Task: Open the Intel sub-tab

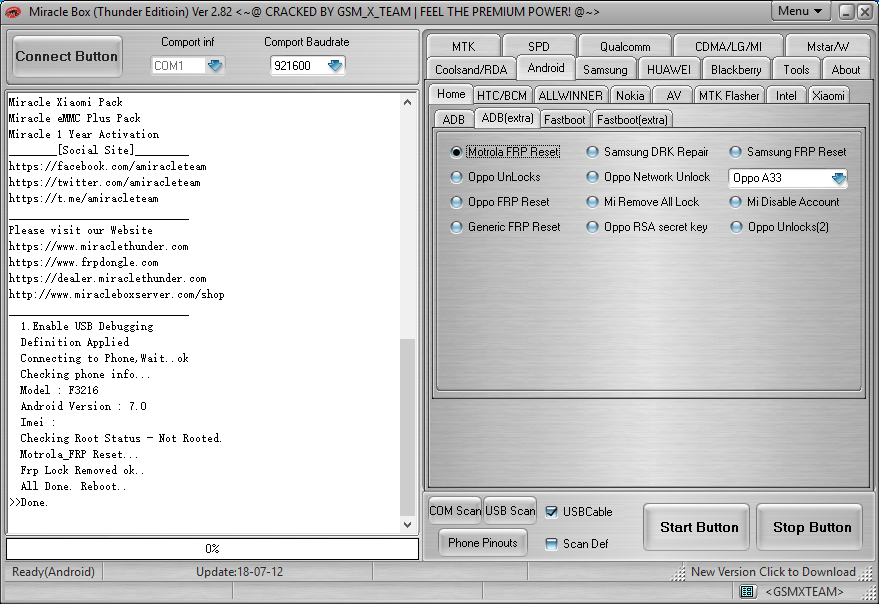Action: (786, 96)
